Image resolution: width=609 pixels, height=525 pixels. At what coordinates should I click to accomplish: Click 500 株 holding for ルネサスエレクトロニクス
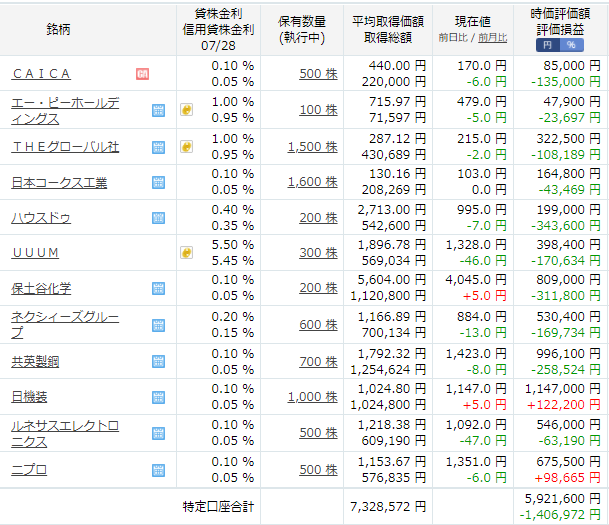[318, 433]
